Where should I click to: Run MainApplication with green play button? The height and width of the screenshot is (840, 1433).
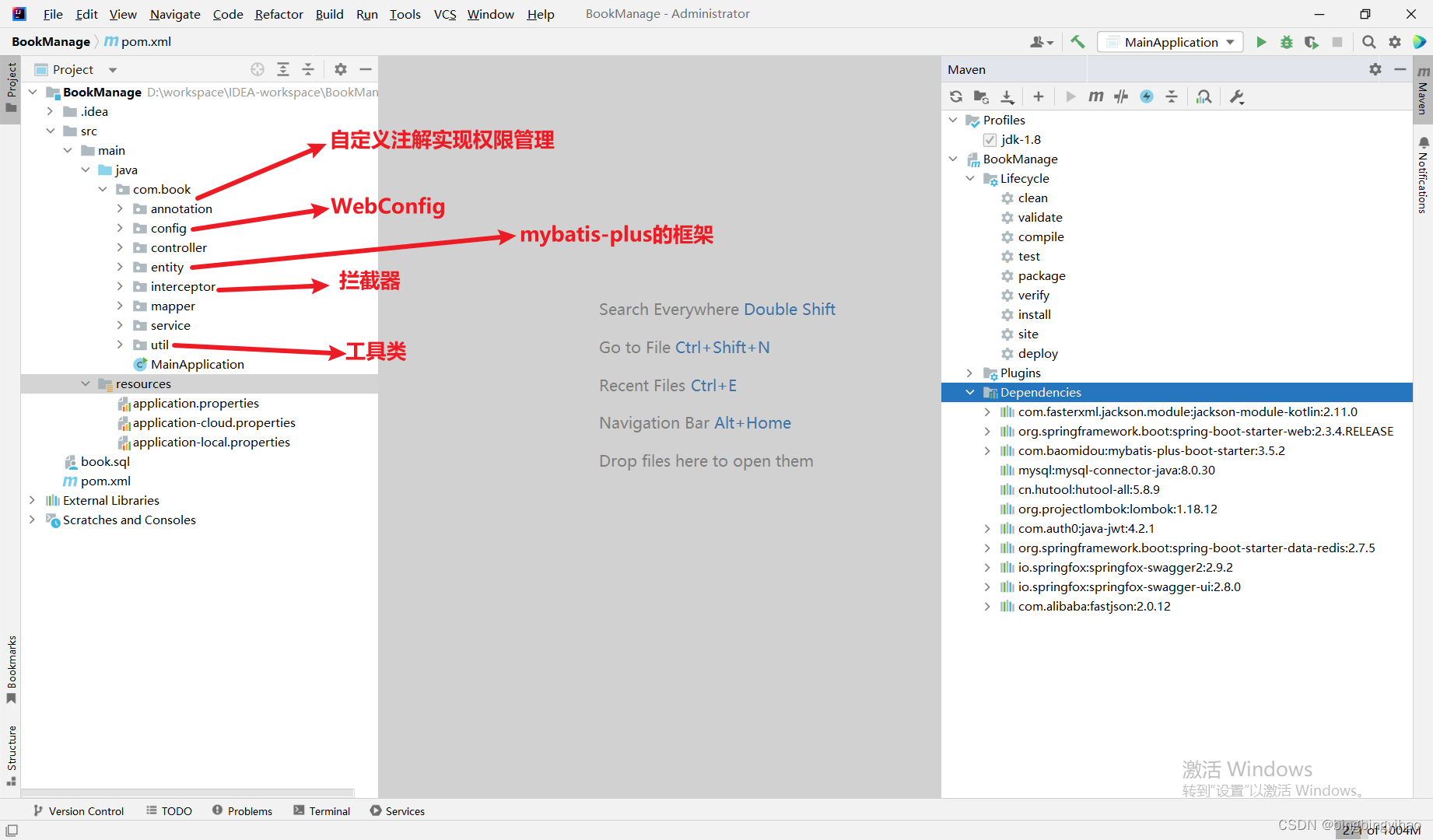[x=1261, y=42]
